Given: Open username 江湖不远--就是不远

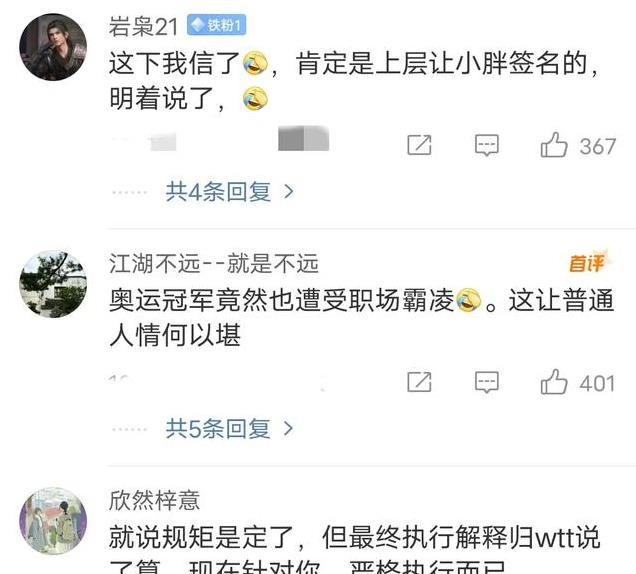Looking at the screenshot, I should (214, 264).
